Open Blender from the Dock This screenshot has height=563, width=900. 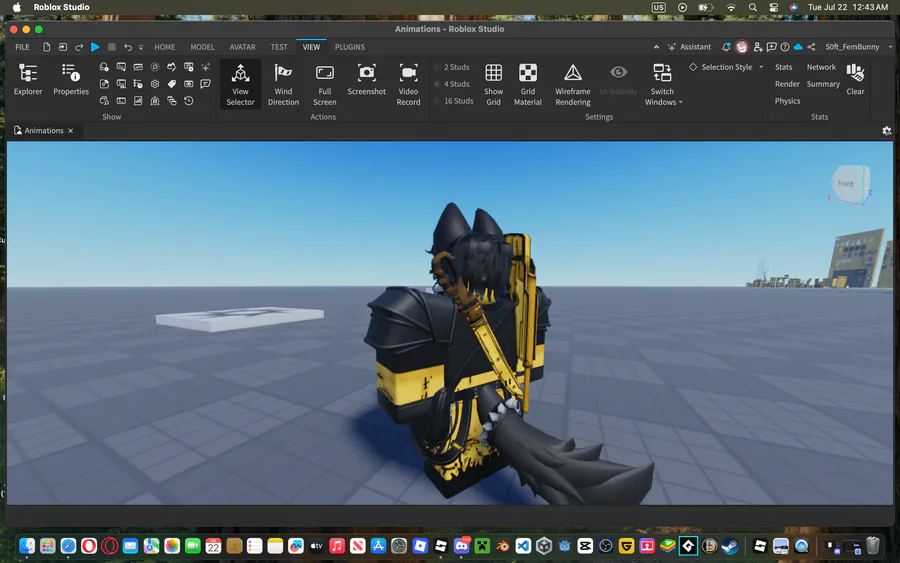tap(503, 546)
